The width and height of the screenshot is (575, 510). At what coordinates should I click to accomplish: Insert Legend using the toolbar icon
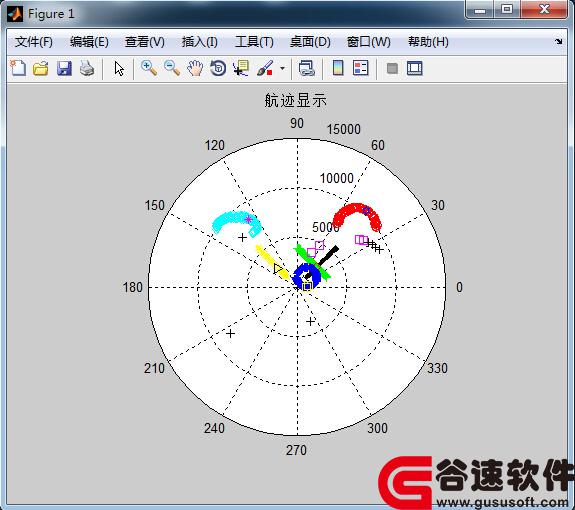pos(360,68)
